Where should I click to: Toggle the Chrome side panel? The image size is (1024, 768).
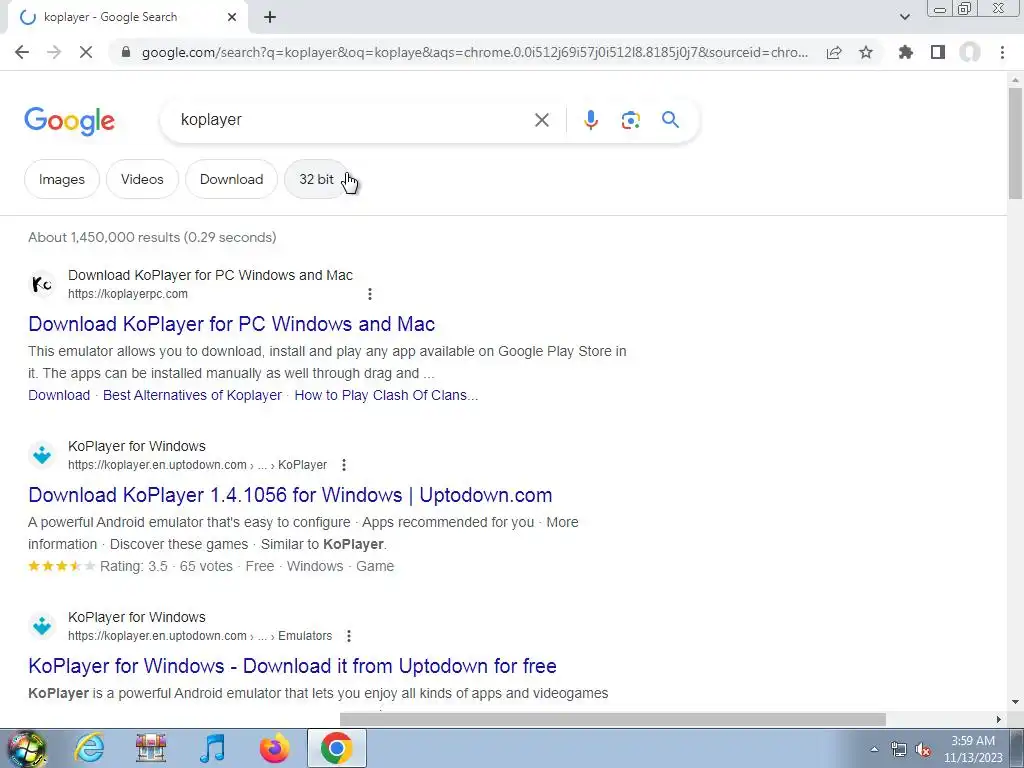pyautogui.click(x=938, y=52)
